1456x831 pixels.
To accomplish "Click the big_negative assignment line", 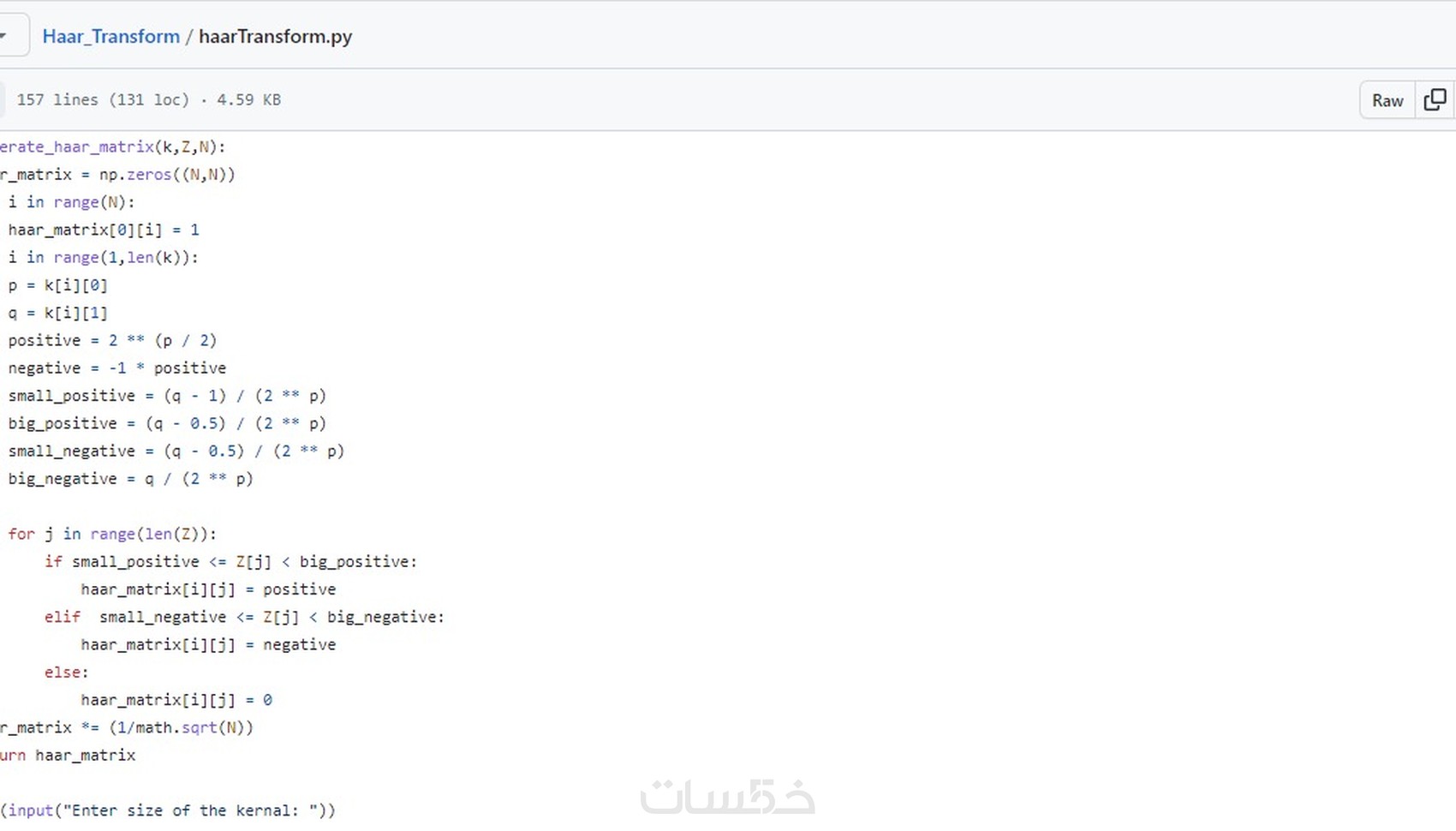I will click(131, 478).
